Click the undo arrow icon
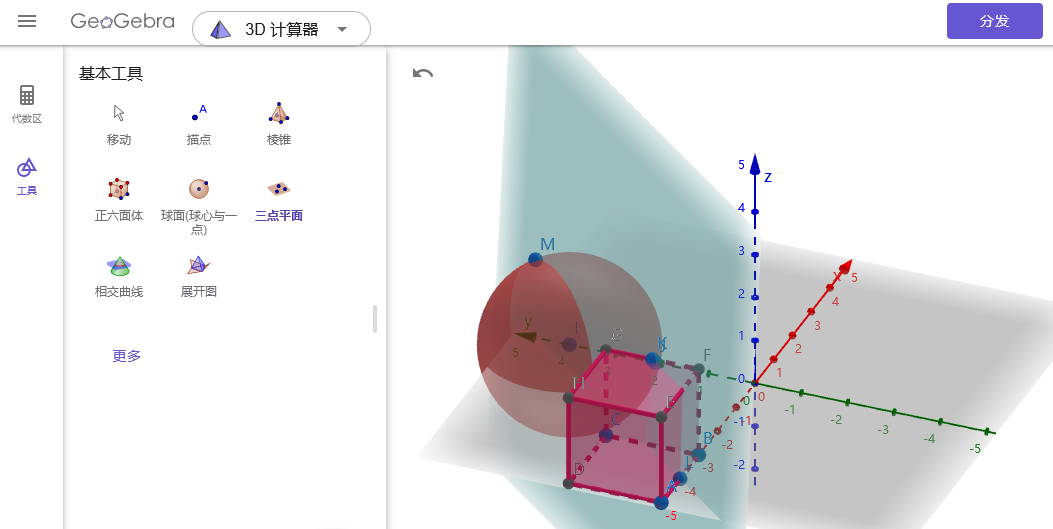1053x529 pixels. [x=423, y=73]
